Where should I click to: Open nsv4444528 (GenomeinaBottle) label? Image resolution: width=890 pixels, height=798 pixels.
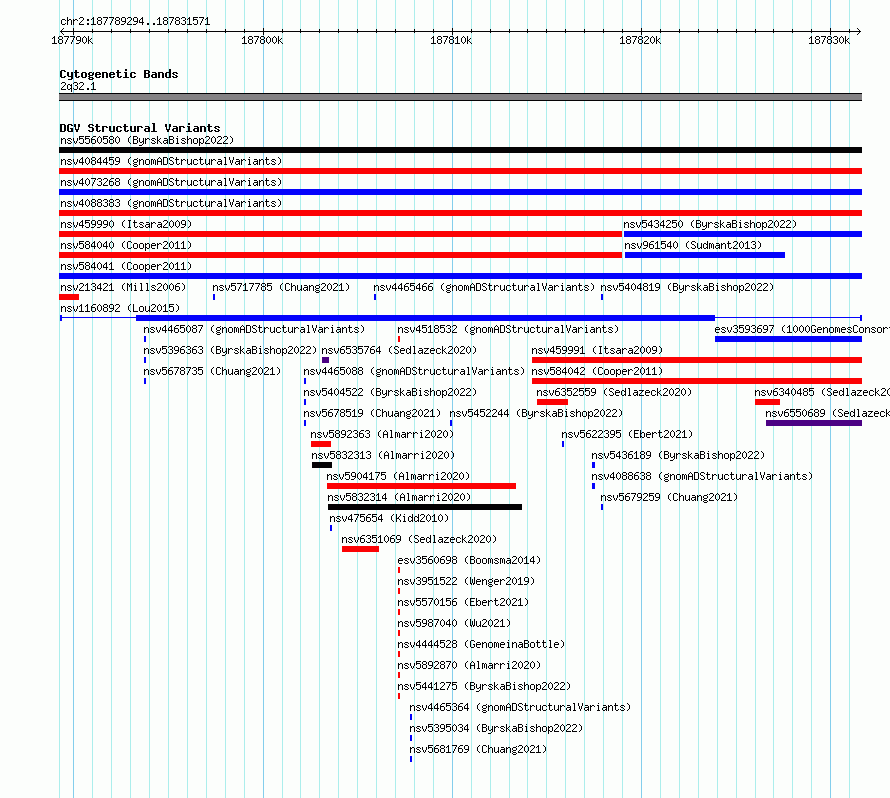pos(481,644)
